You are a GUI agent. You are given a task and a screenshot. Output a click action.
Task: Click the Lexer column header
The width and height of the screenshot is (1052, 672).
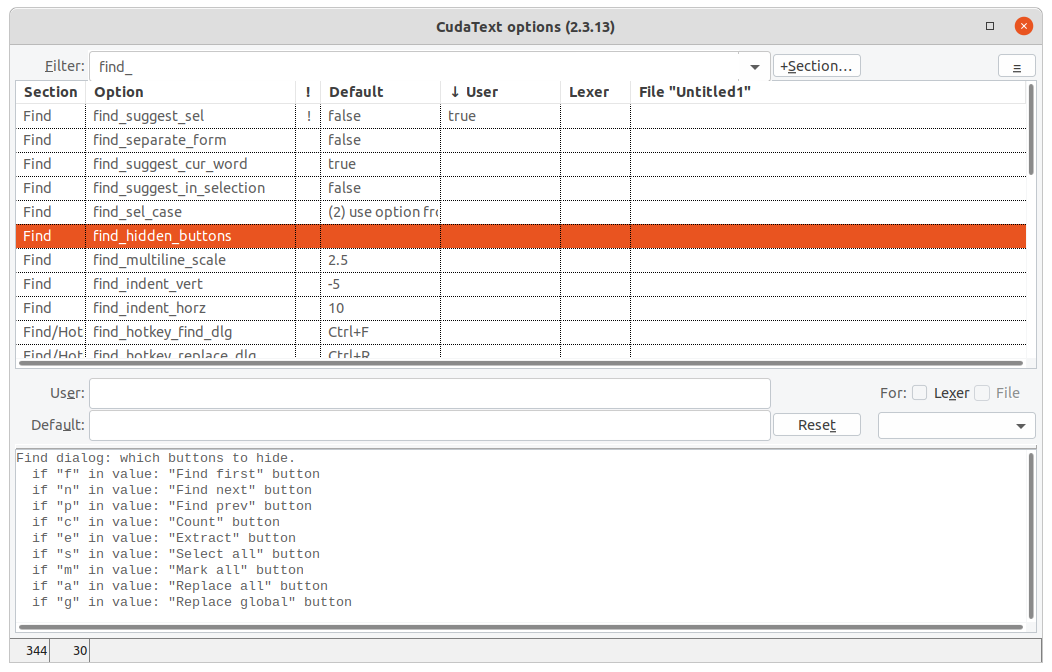pos(596,92)
